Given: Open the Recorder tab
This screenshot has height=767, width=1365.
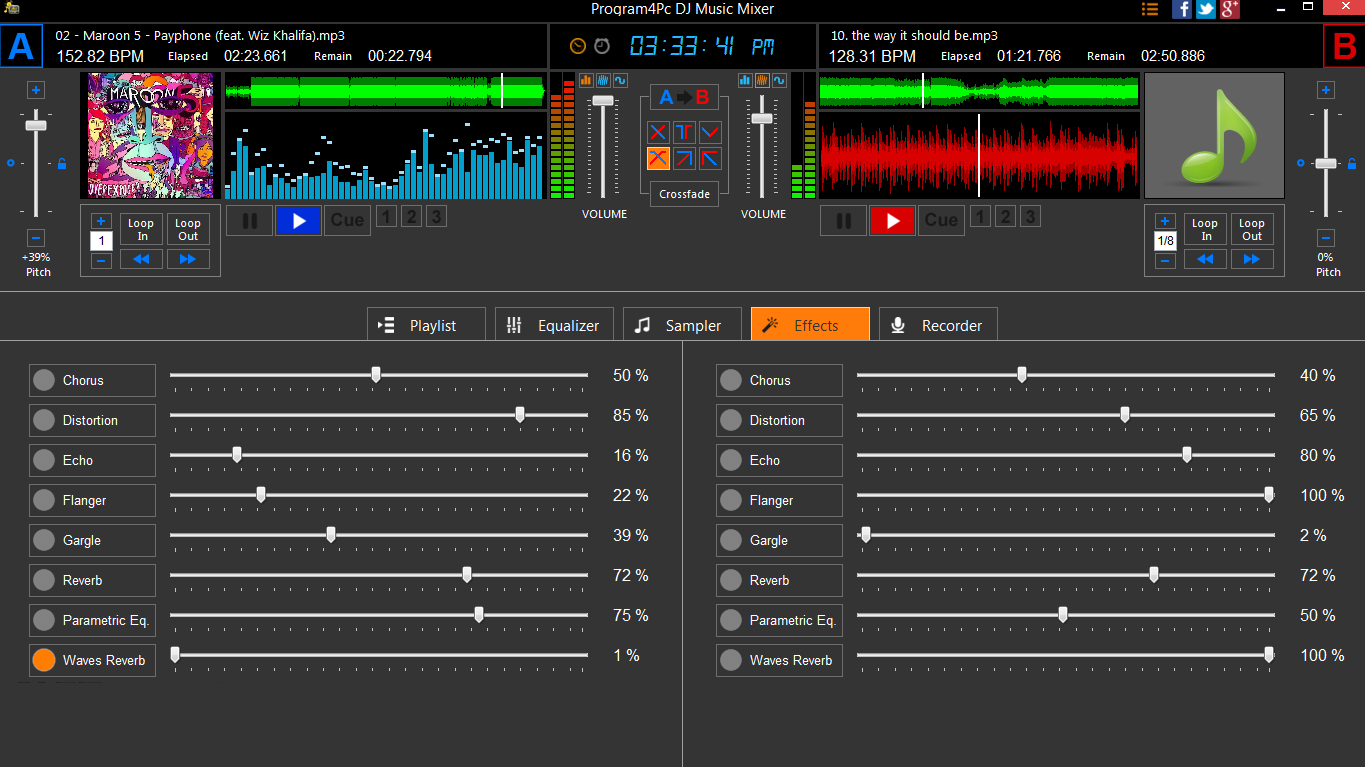Looking at the screenshot, I should click(938, 324).
